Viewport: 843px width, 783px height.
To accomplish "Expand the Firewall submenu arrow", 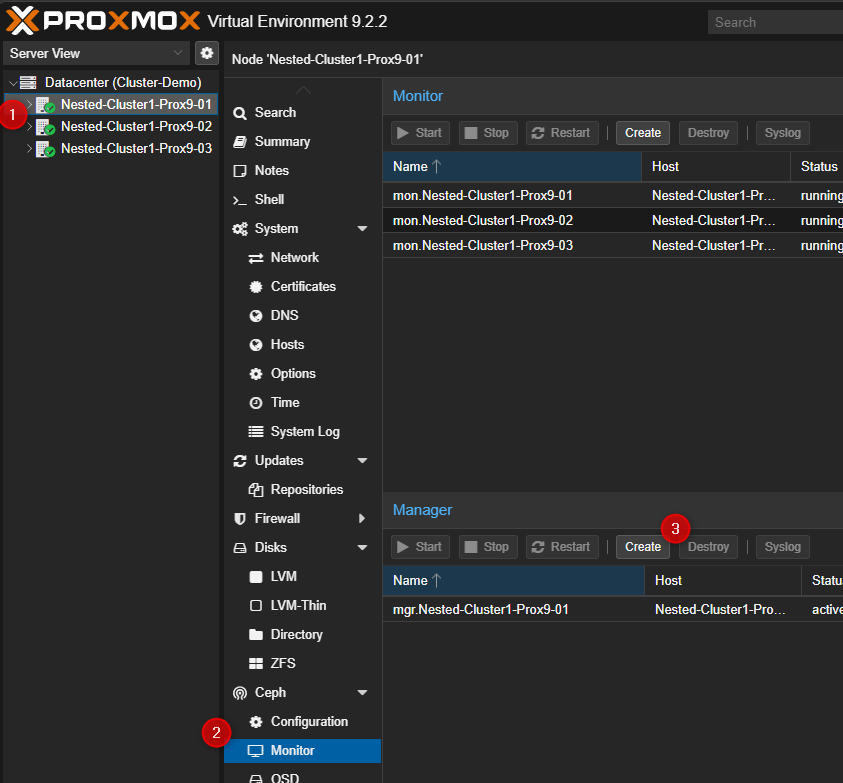I will tap(362, 518).
